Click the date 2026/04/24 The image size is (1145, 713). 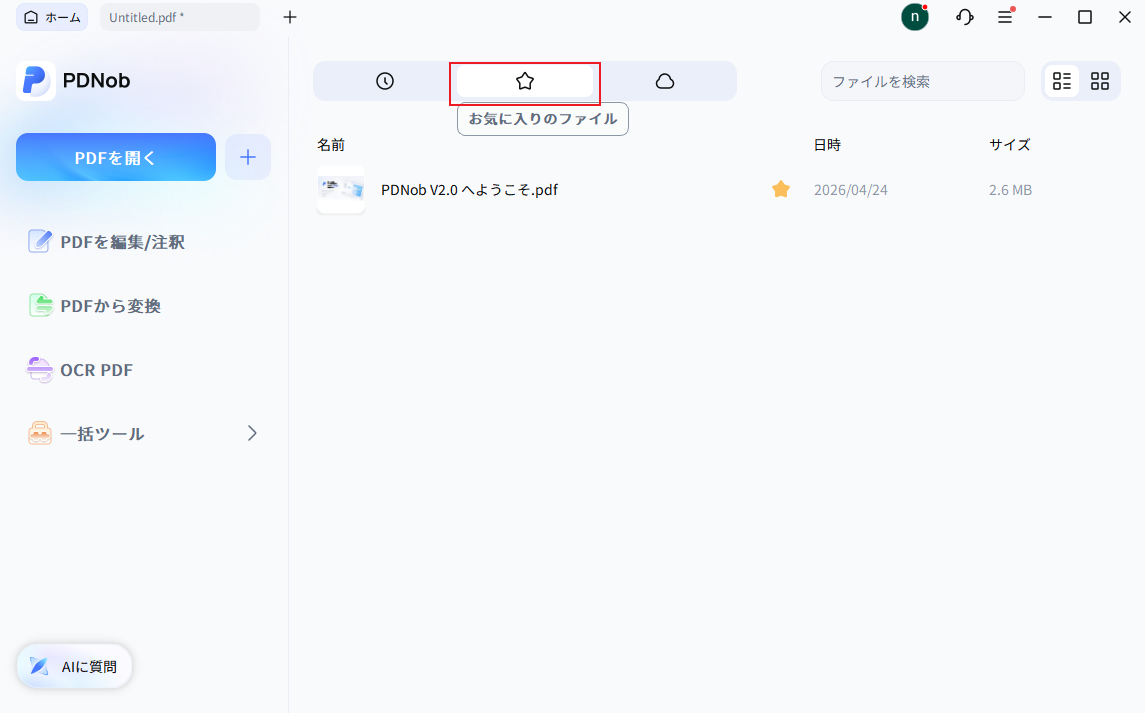851,190
